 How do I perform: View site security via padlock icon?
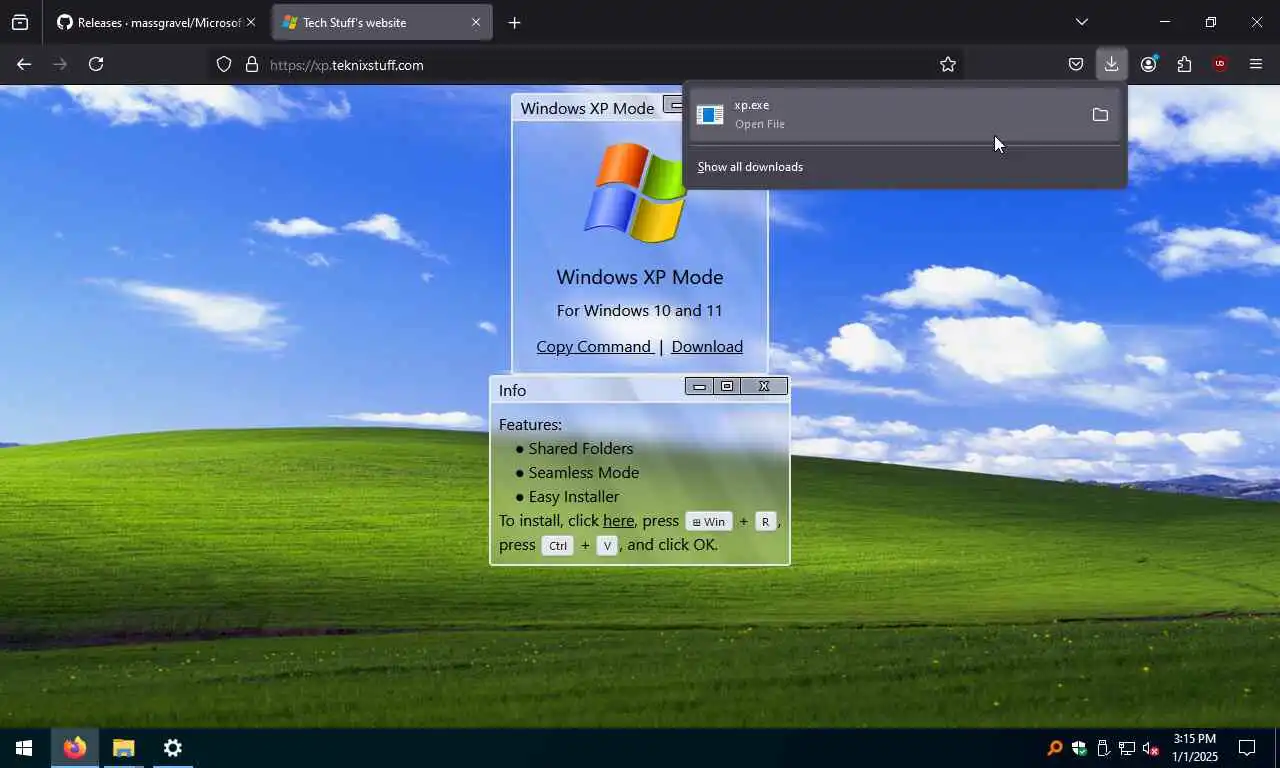pos(252,64)
